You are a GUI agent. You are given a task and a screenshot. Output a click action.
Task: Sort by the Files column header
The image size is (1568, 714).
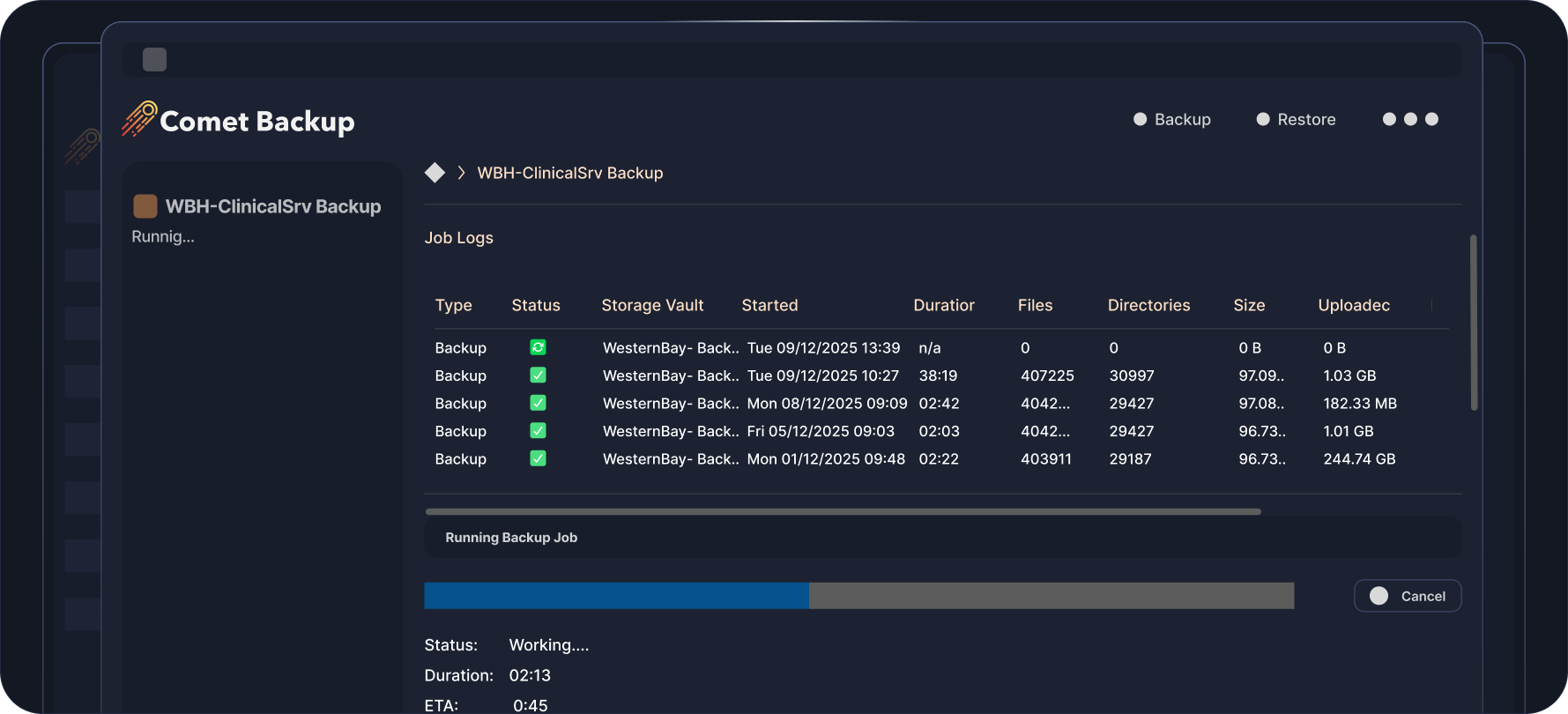[x=1035, y=305]
